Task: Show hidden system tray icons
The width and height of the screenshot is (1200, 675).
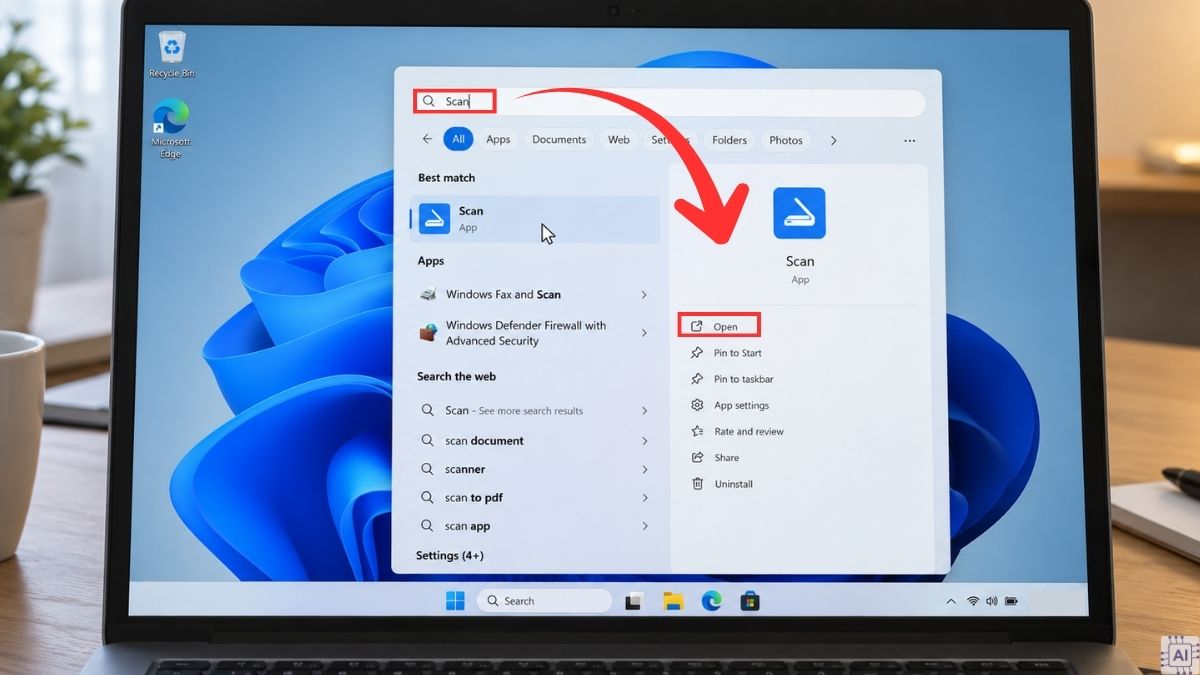Action: pyautogui.click(x=950, y=601)
